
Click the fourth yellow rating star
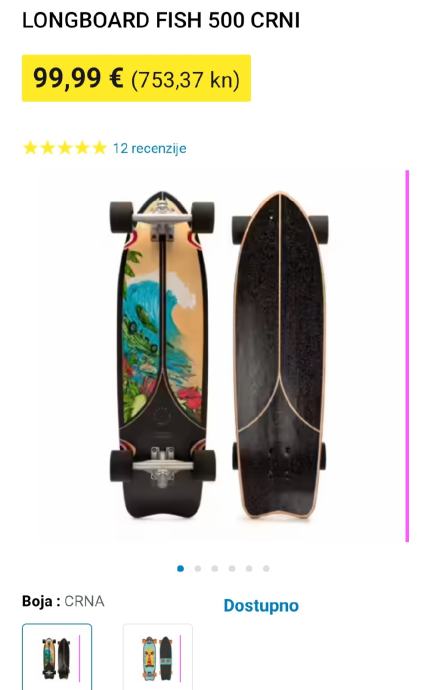82,148
